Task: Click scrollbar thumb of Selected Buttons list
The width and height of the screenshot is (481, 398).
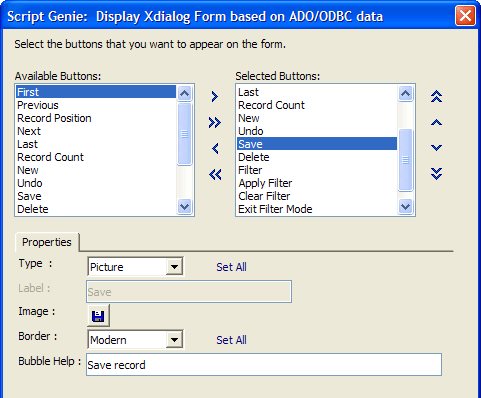Action: tap(405, 160)
